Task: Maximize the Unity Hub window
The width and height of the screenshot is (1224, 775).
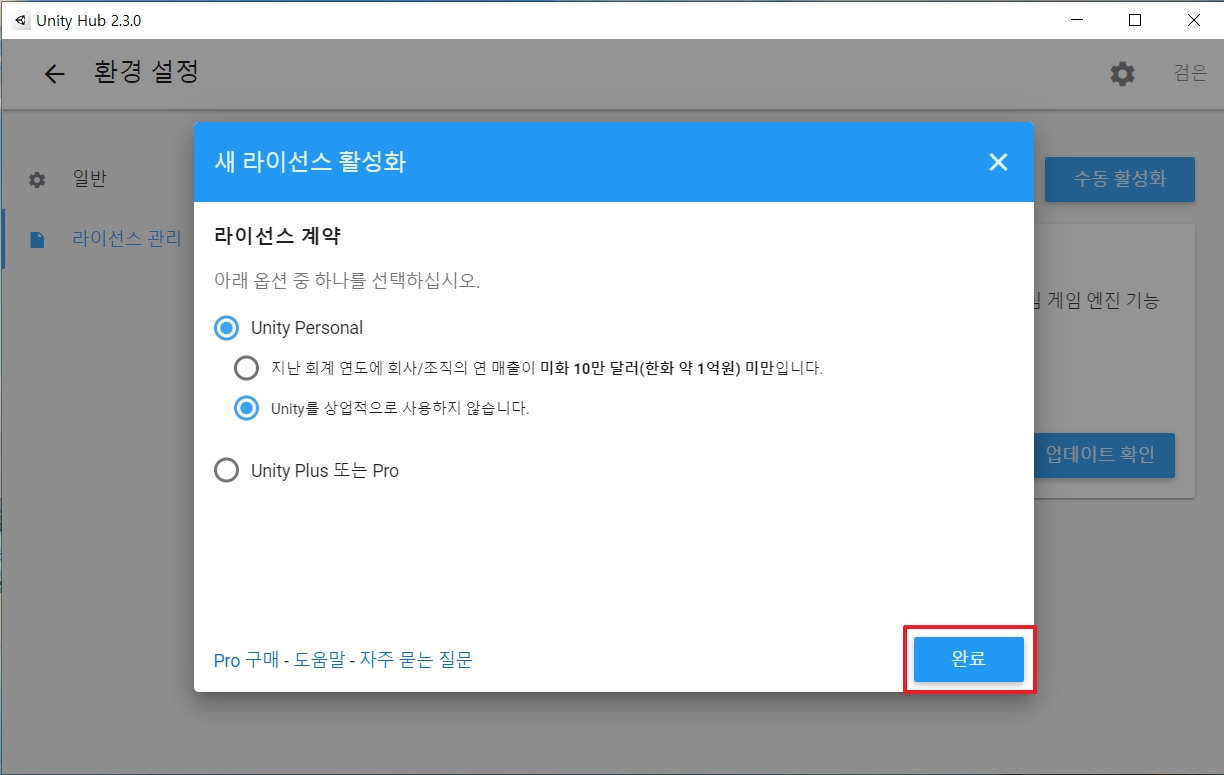Action: point(1134,20)
